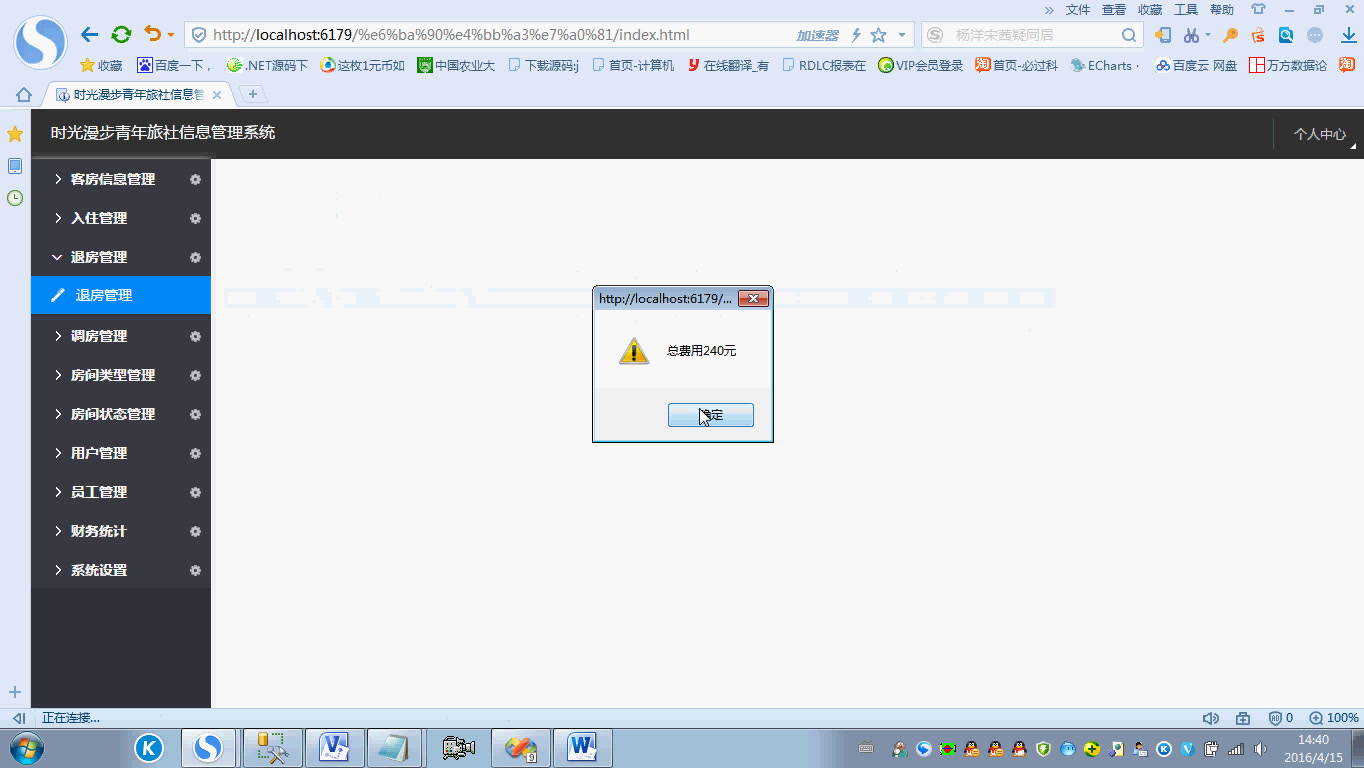Open the 收藏 menu
The width and height of the screenshot is (1364, 768).
pyautogui.click(x=1150, y=9)
